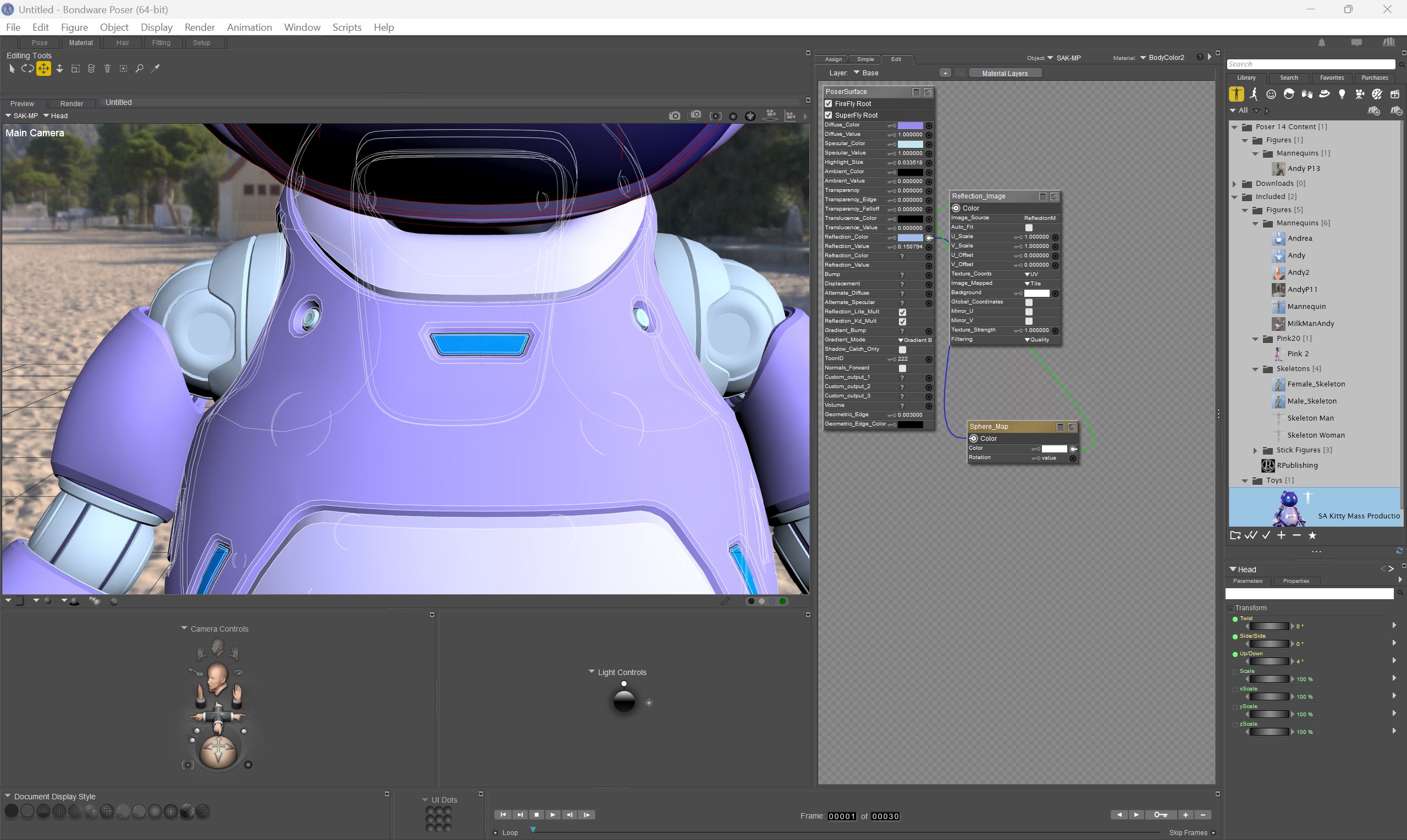
Task: Open the Filtering Quality dropdown
Action: (1037, 340)
